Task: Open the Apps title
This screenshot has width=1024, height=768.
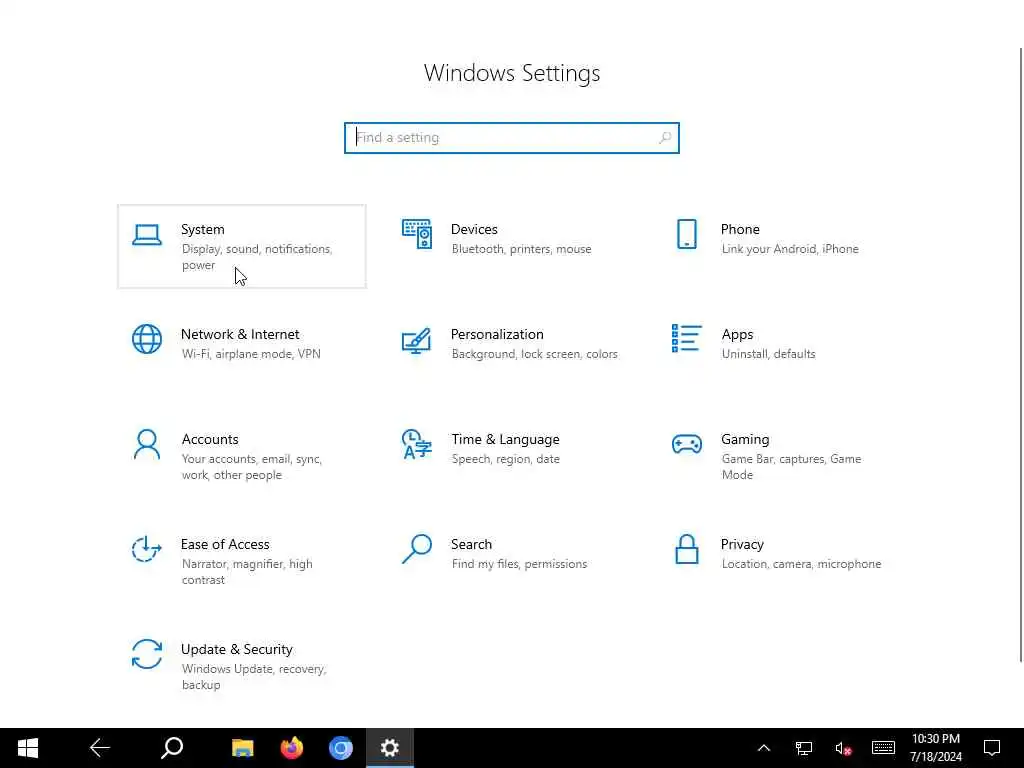Action: [737, 334]
